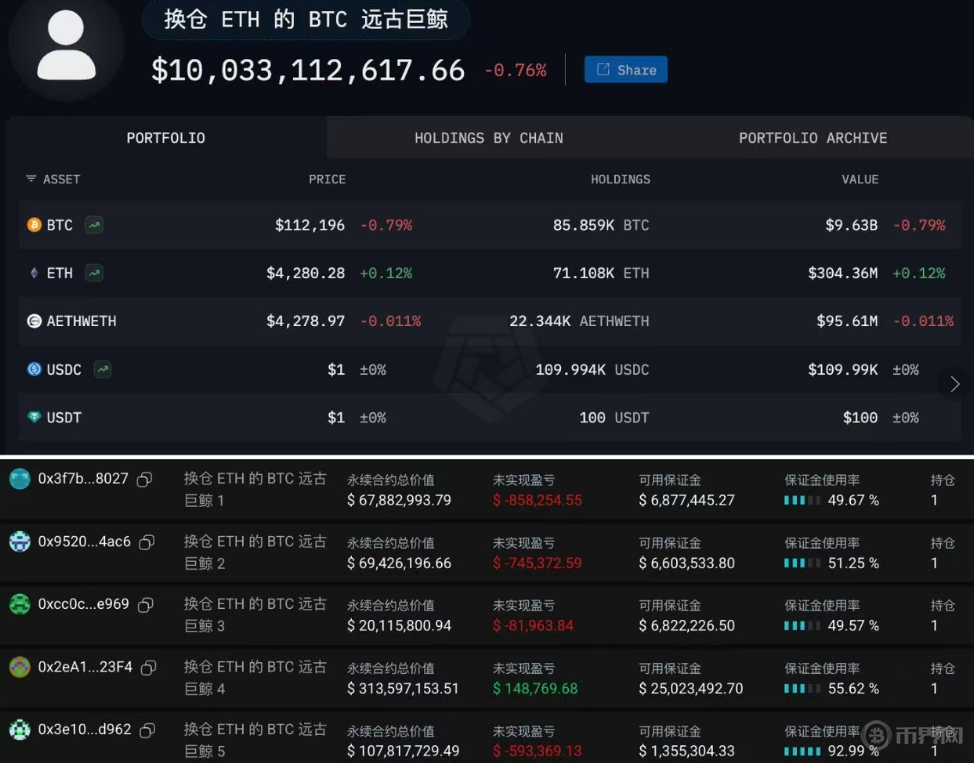Copy address 0x9520...4ac6 using copy icon
The image size is (974, 763).
point(147,542)
